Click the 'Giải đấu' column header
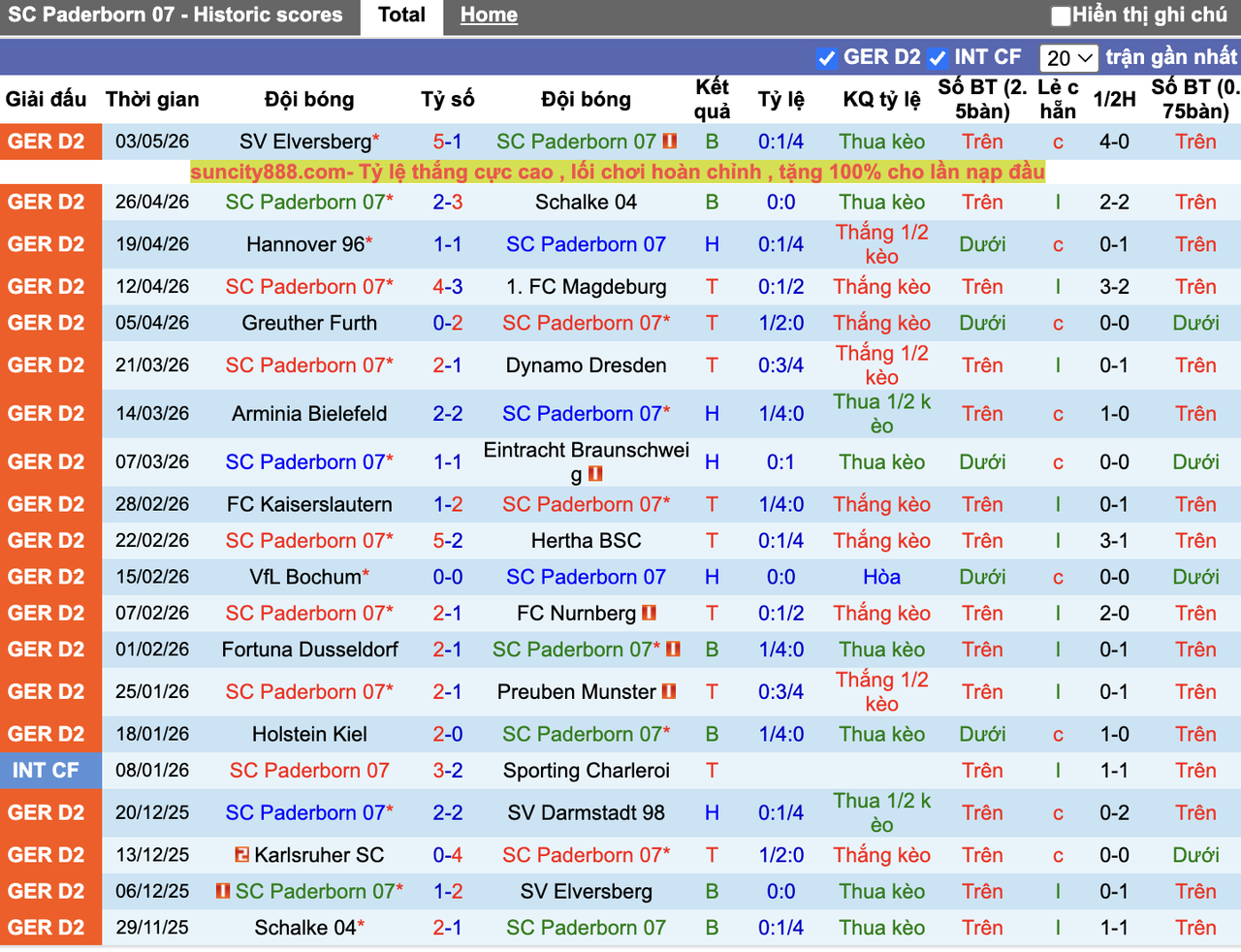 46,99
